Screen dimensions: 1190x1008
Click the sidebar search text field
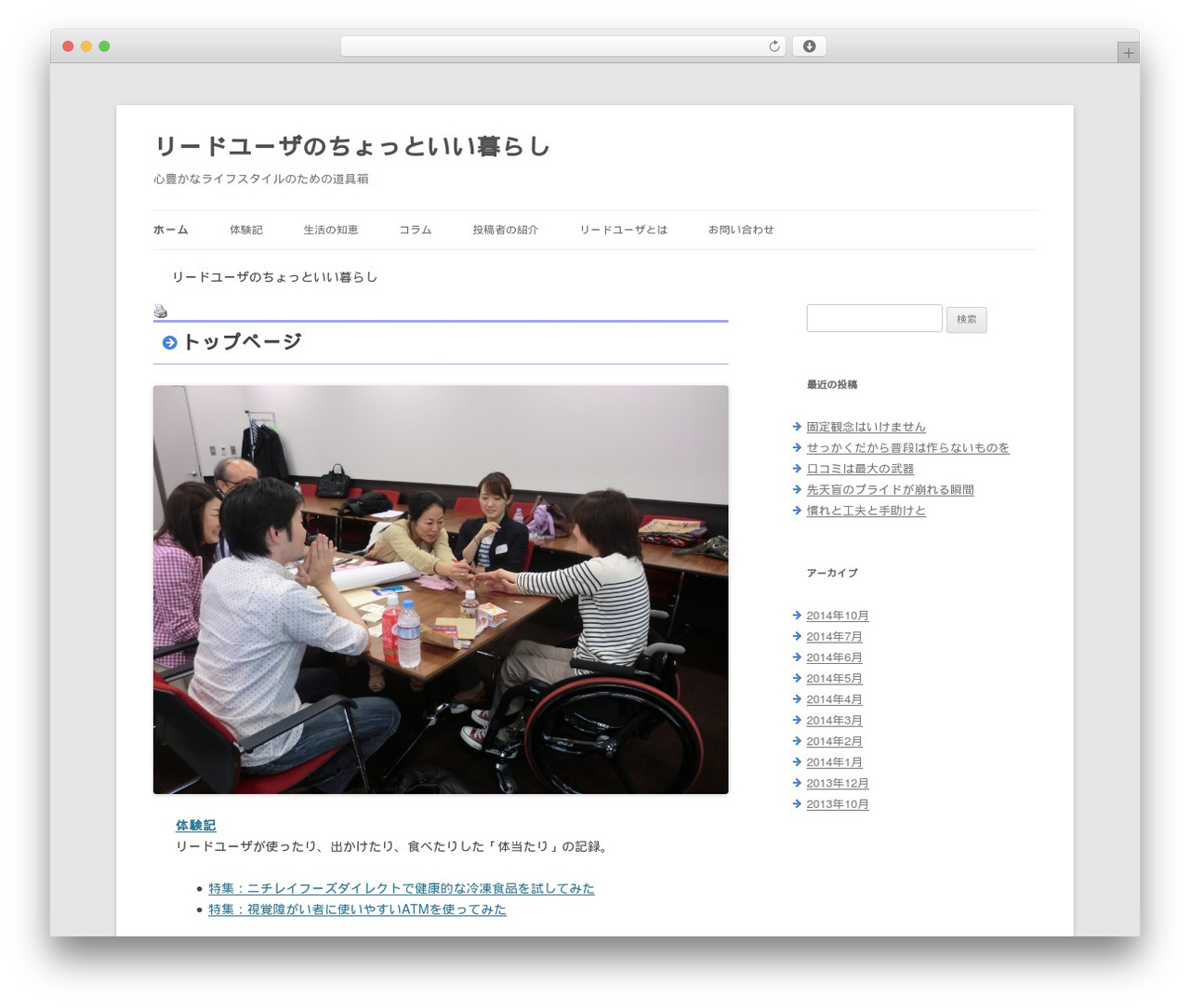874,318
